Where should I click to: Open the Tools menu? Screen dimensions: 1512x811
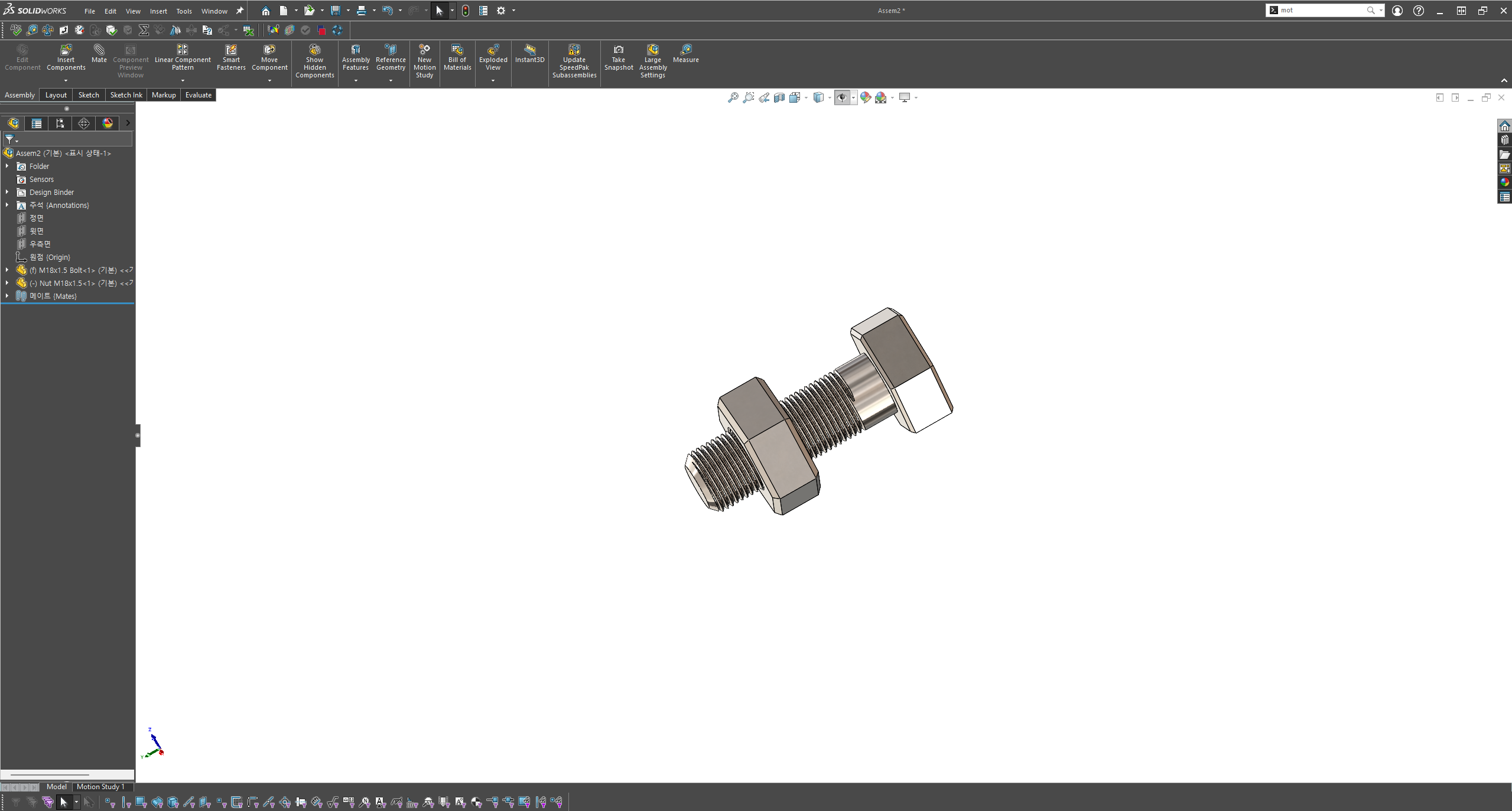184,11
